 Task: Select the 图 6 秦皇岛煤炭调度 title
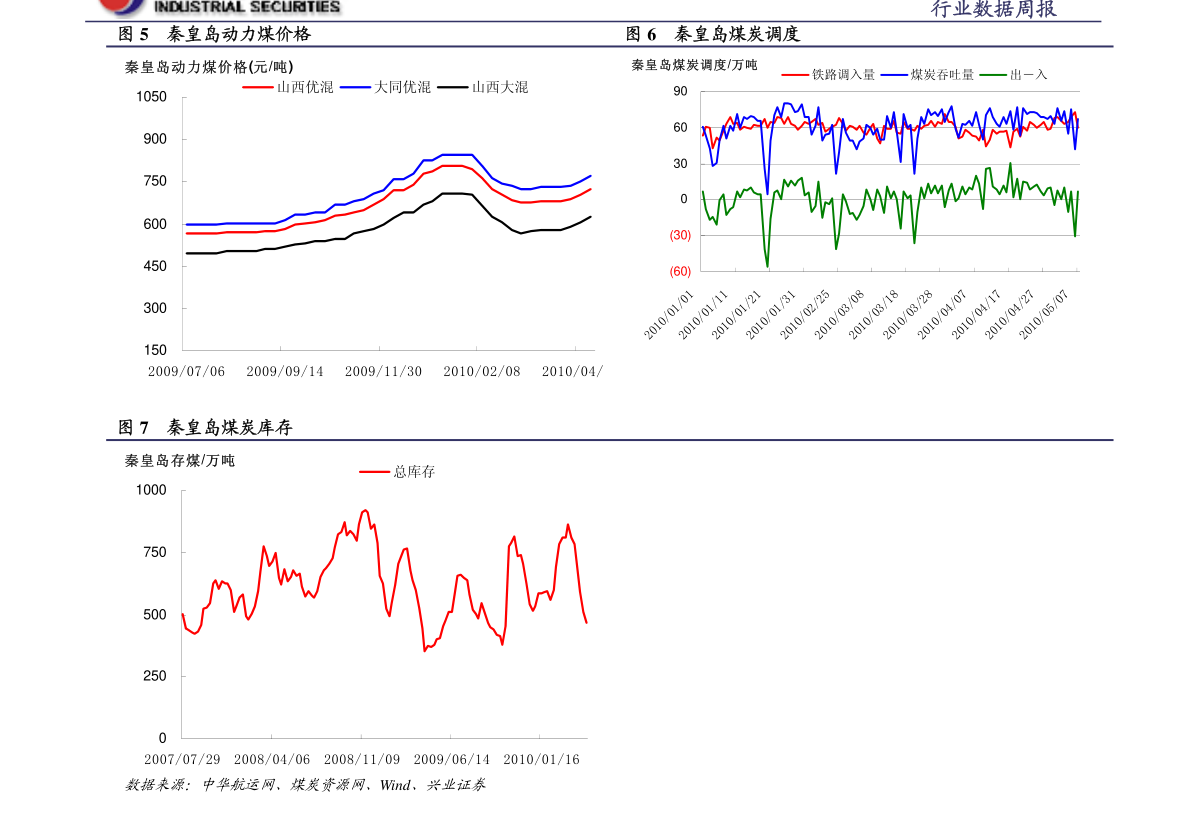click(x=712, y=34)
